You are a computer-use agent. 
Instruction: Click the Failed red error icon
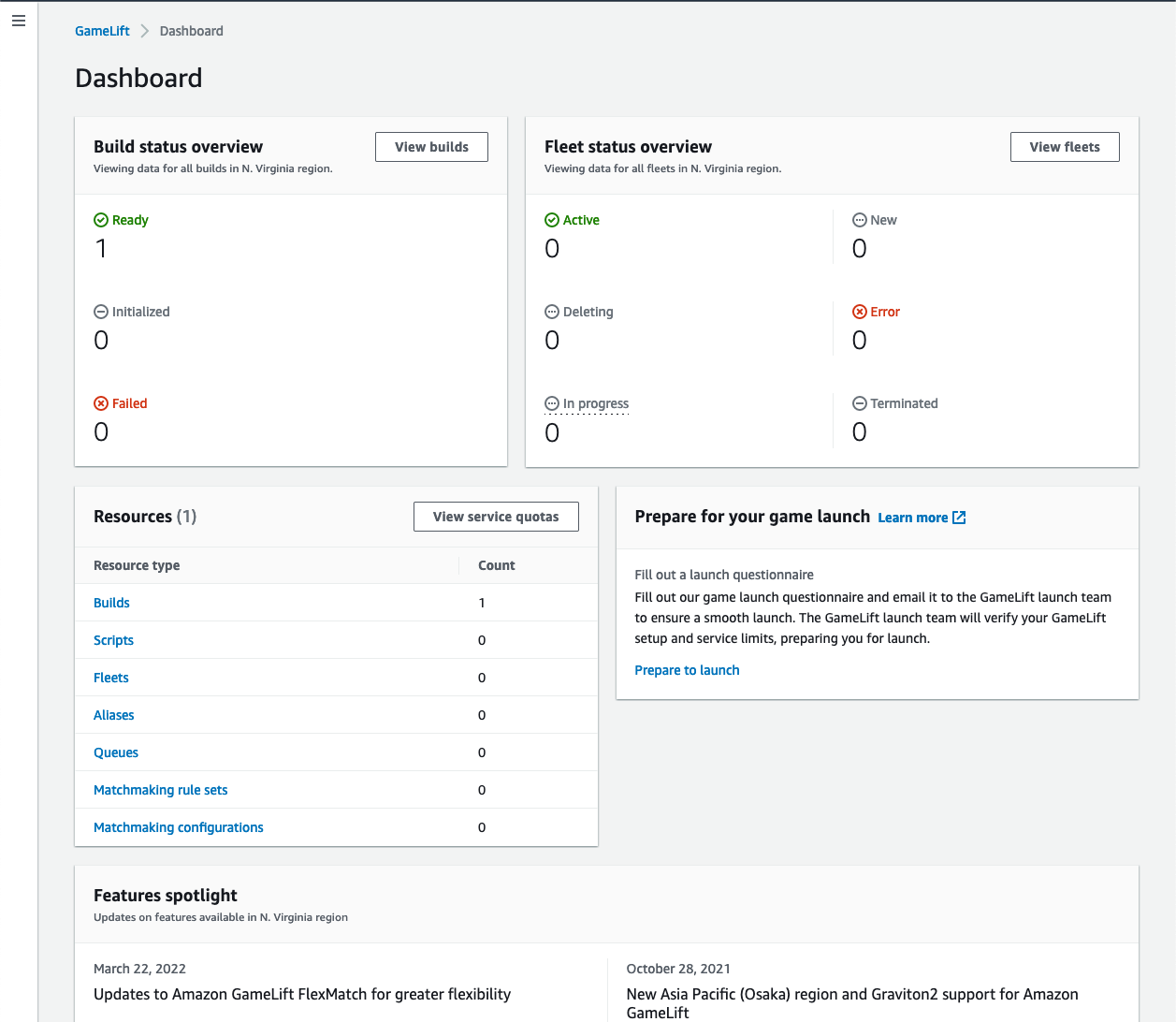pyautogui.click(x=99, y=403)
